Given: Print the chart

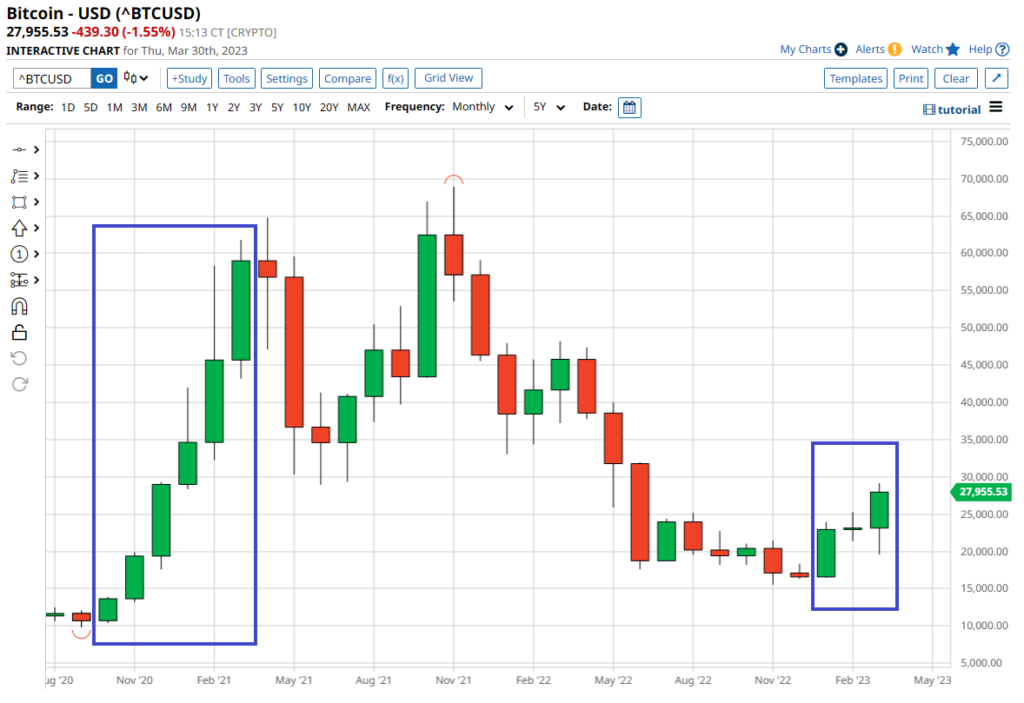Looking at the screenshot, I should pos(911,78).
